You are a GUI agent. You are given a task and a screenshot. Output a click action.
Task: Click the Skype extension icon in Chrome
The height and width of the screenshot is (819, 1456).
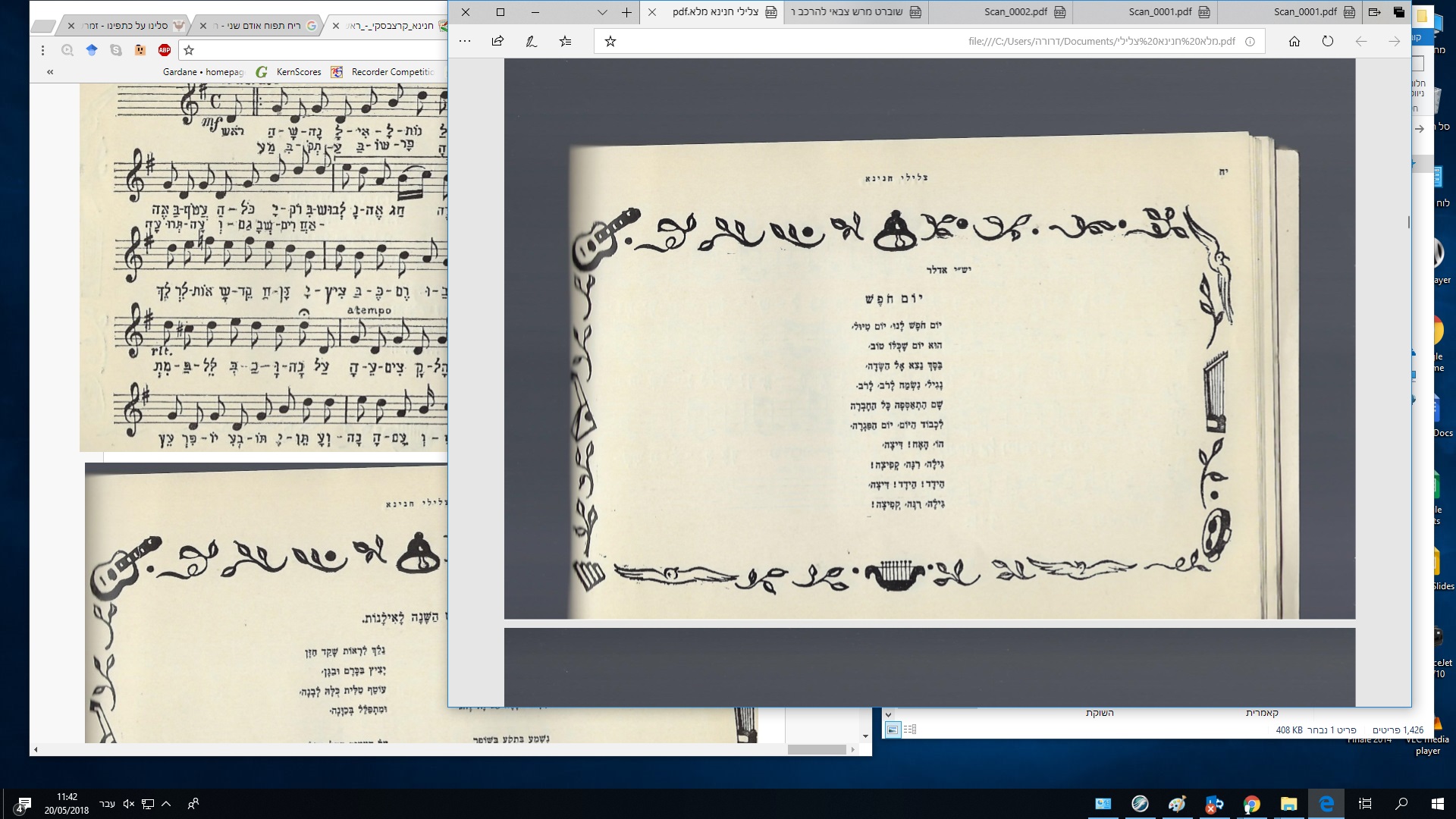[x=116, y=50]
